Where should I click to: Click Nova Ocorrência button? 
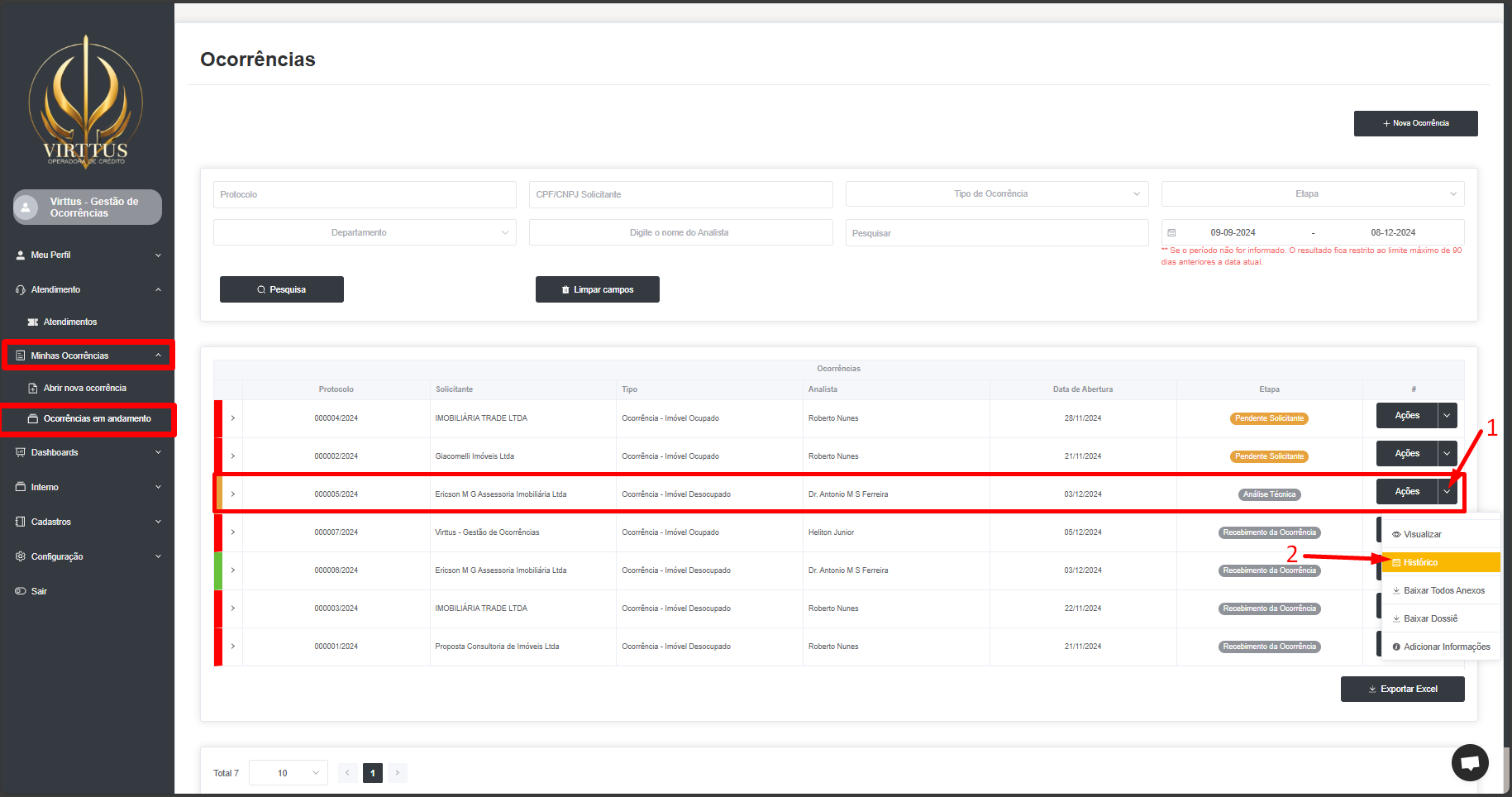[1415, 123]
